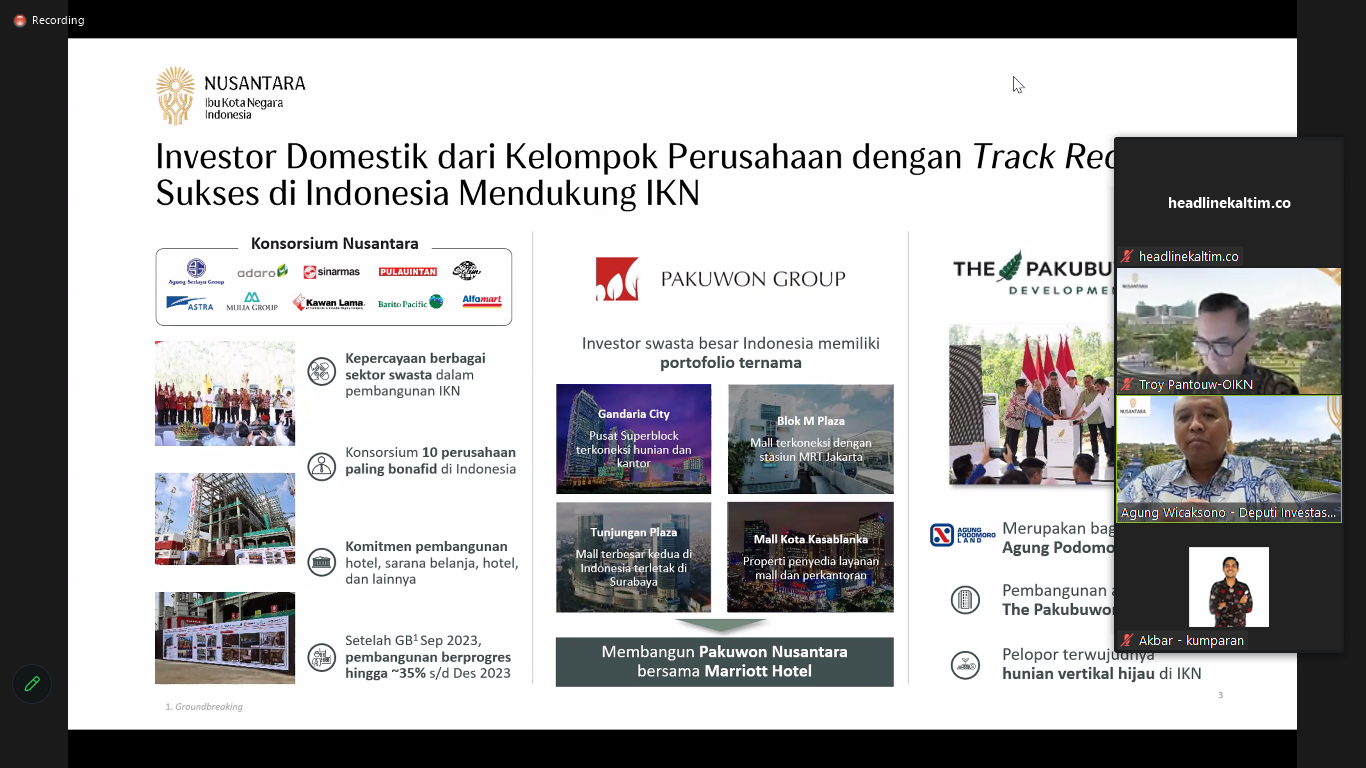Image resolution: width=1366 pixels, height=768 pixels.
Task: Click the green annotation pencil button
Action: [x=32, y=684]
